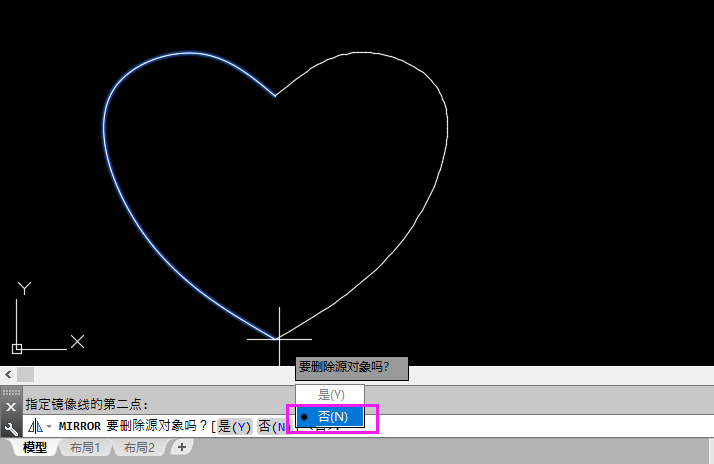Click the horizontal scrollbar thumb
The image size is (714, 464).
pos(26,375)
